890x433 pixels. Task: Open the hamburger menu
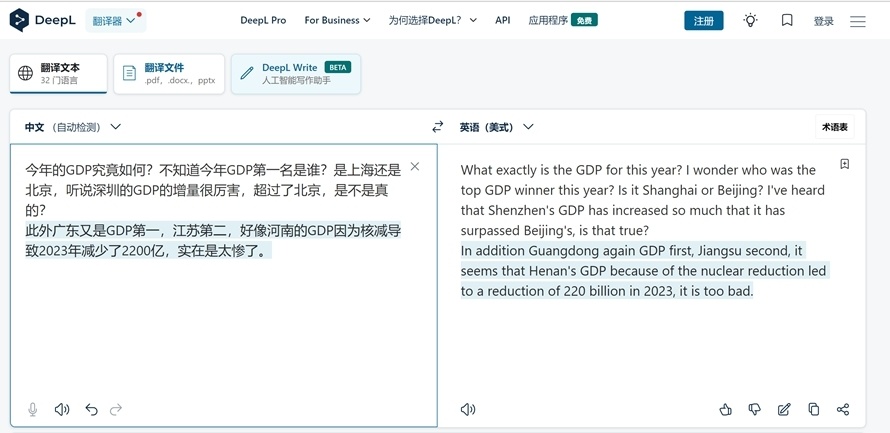click(858, 22)
